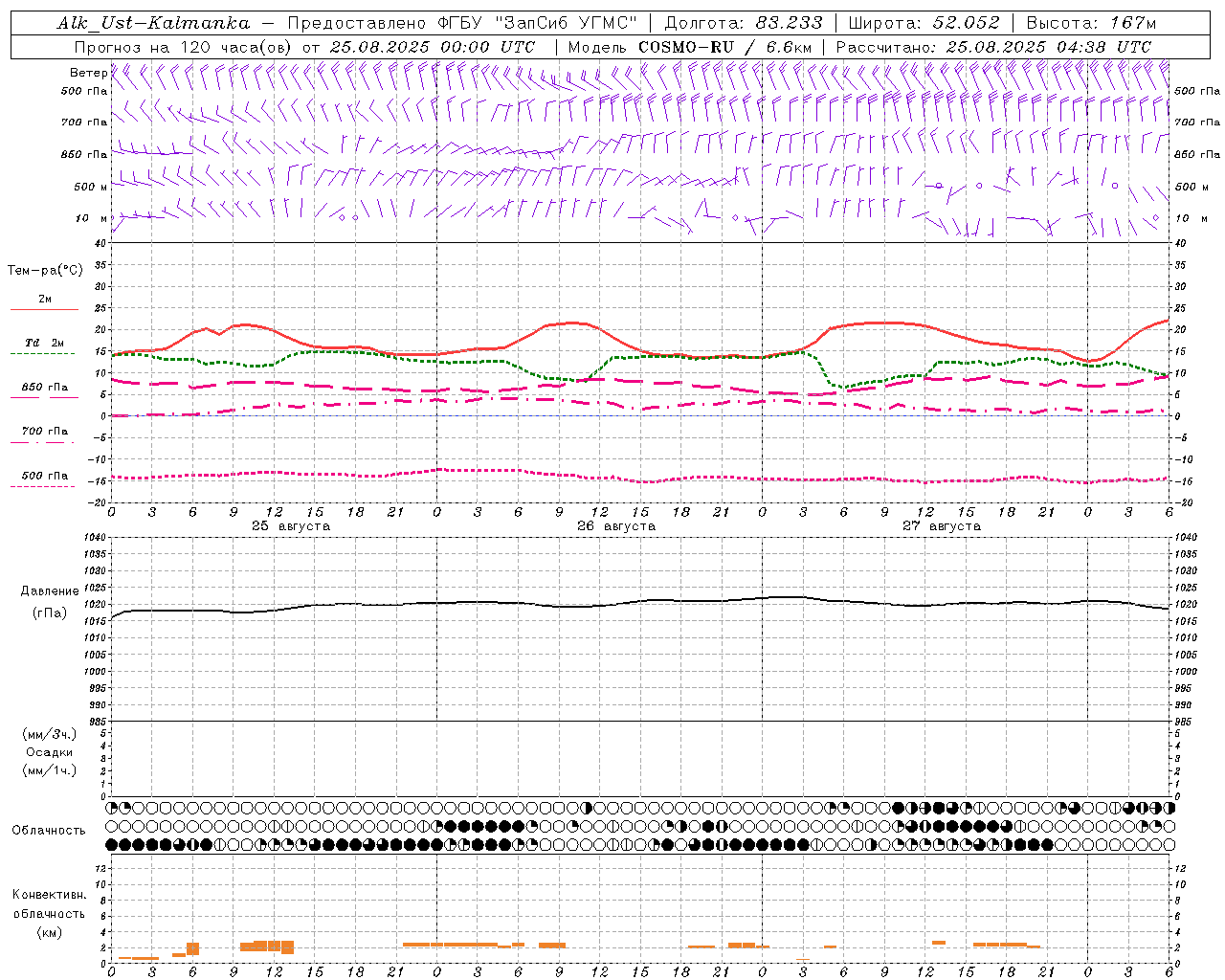Image resolution: width=1225 pixels, height=980 pixels.
Task: Click the tallest orange convective bar near hour 6
Action: (x=192, y=948)
